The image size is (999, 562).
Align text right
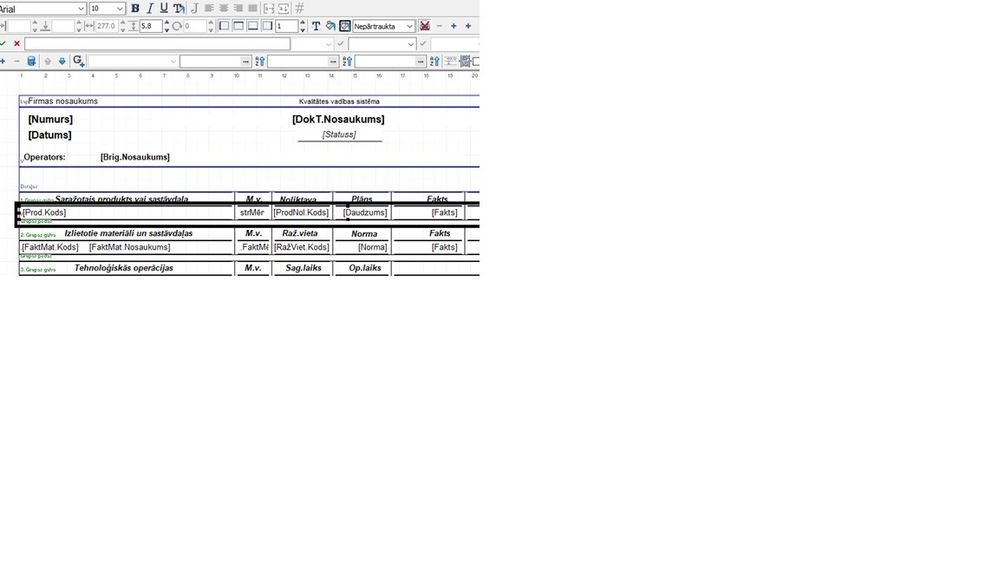tap(238, 8)
